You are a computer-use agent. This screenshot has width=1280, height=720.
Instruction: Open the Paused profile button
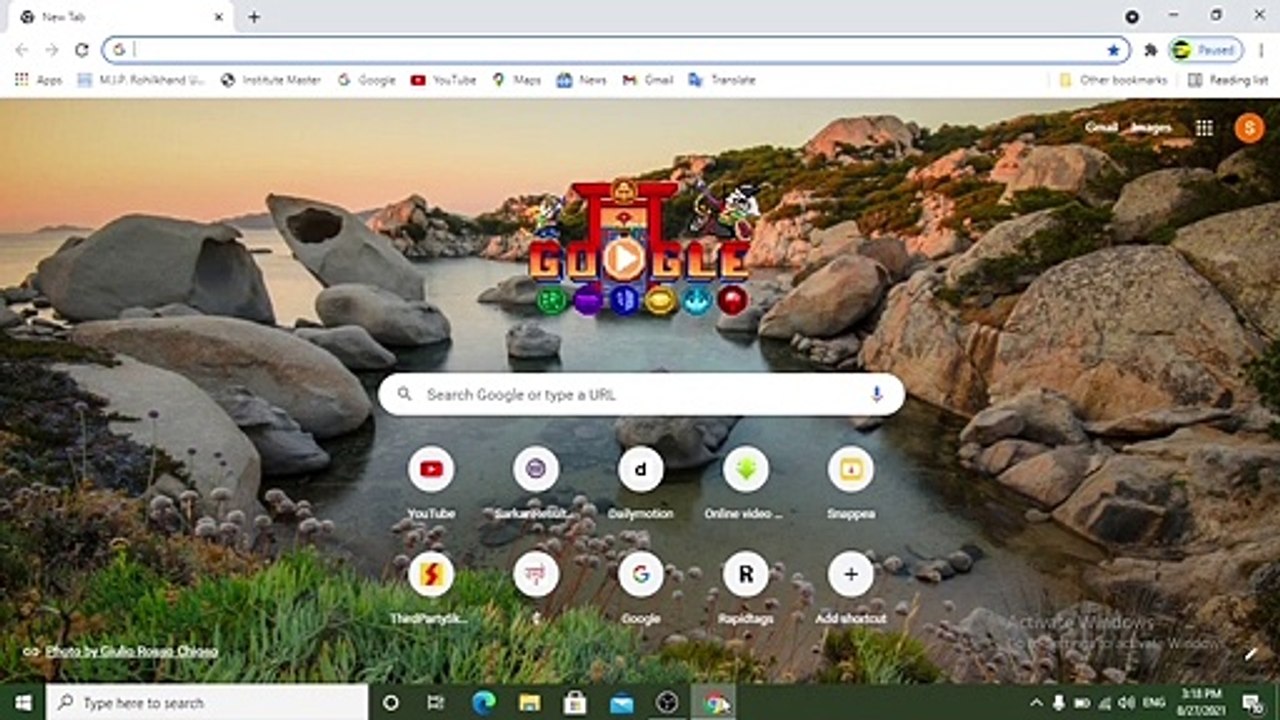1206,50
